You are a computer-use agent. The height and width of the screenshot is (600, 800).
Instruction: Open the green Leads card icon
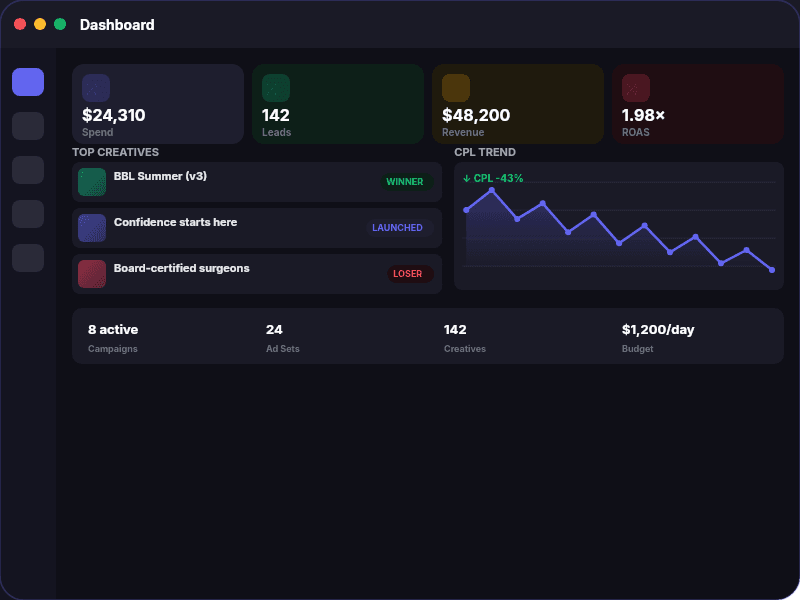(x=276, y=88)
